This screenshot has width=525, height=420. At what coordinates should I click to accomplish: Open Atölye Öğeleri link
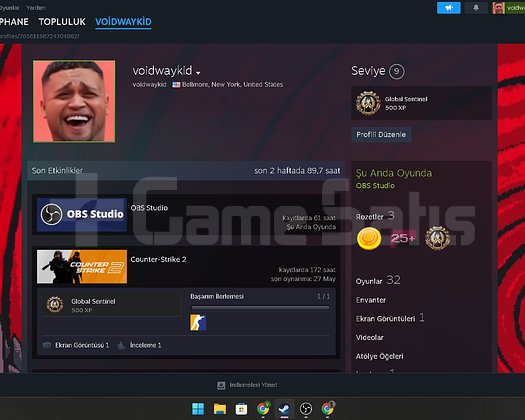pyautogui.click(x=379, y=356)
